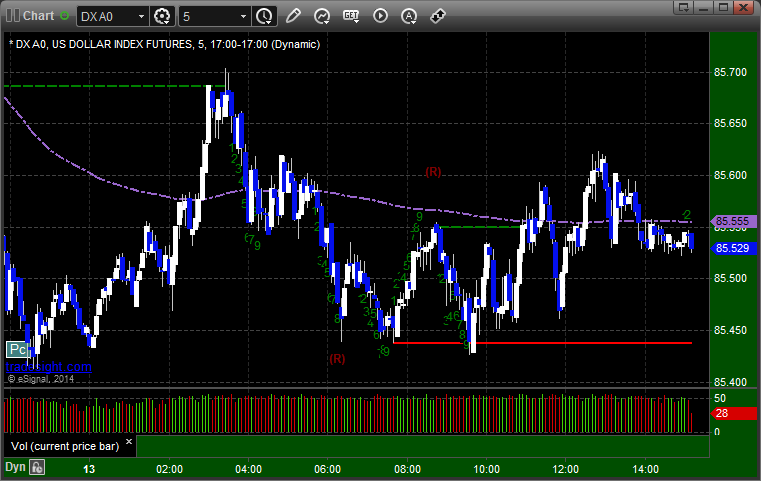Expand the interval 5 dropdown arrow
The width and height of the screenshot is (761, 481).
244,17
